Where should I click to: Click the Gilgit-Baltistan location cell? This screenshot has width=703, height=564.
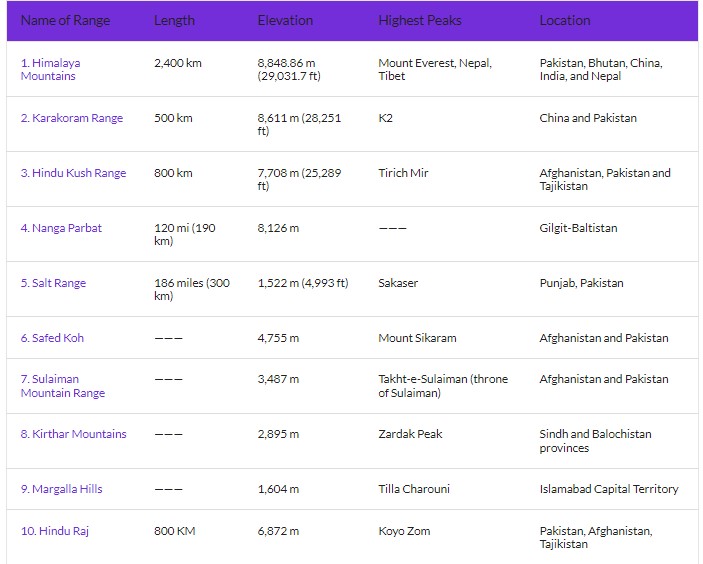pos(578,228)
